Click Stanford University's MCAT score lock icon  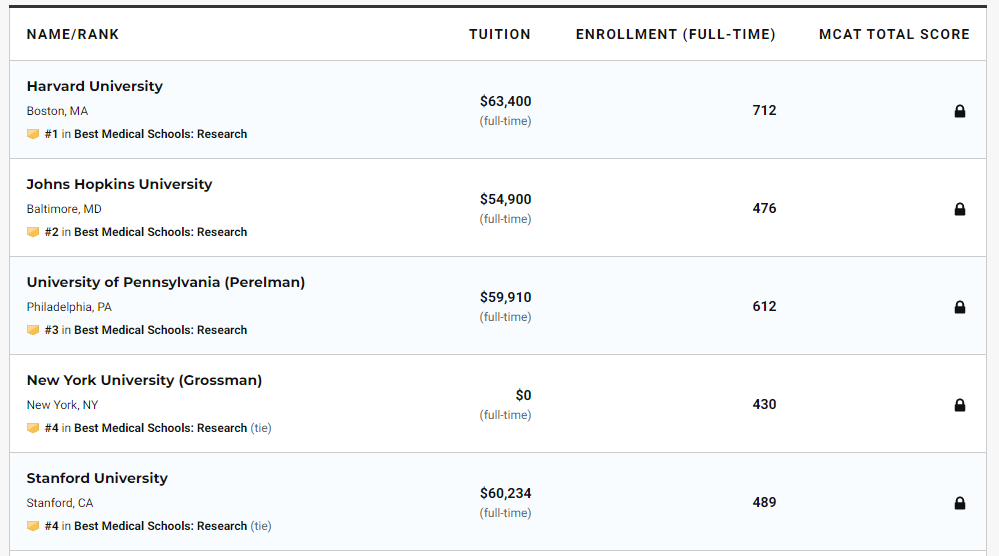click(960, 503)
